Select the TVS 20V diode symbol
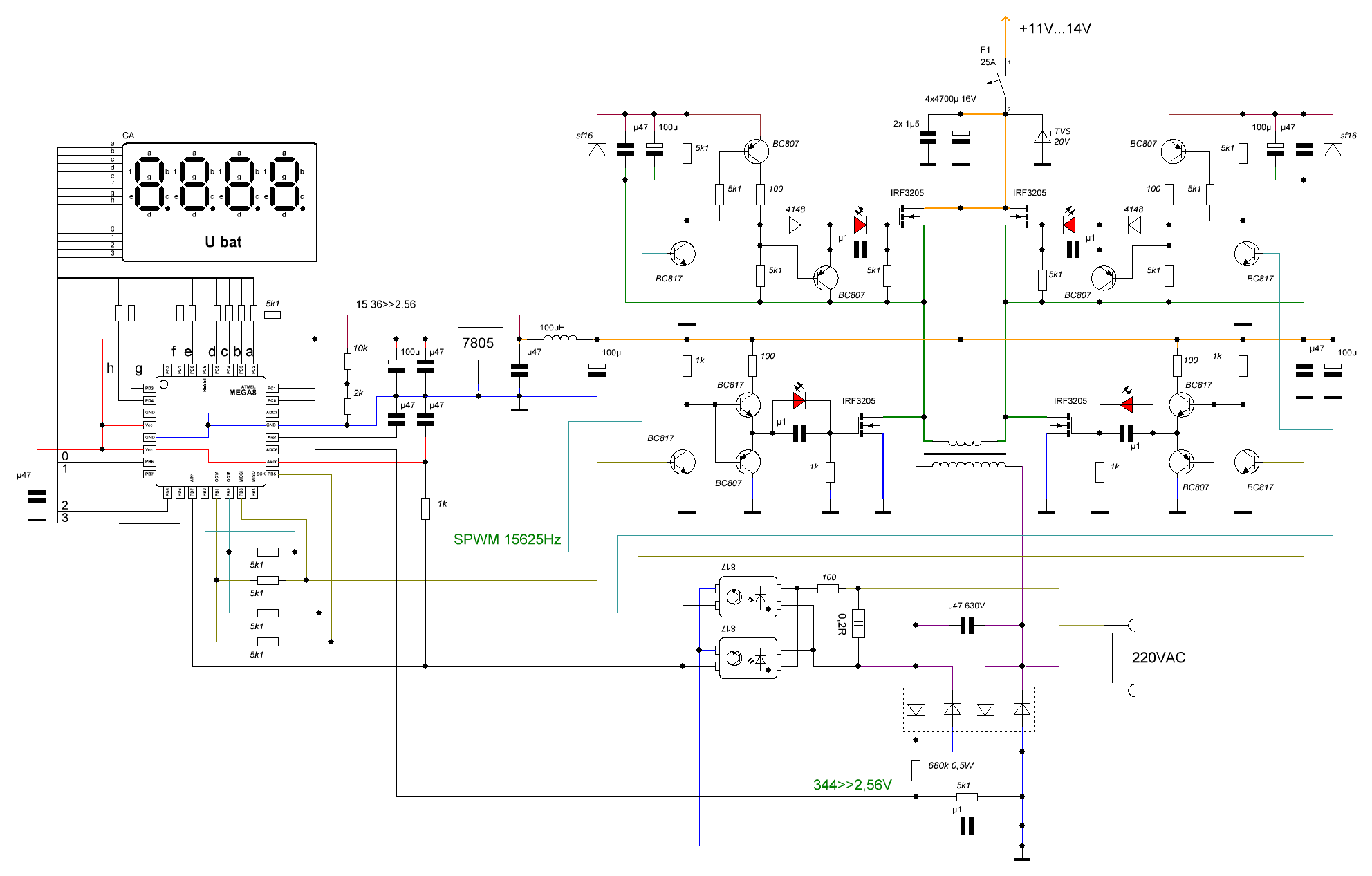The width and height of the screenshot is (1372, 876). (x=1042, y=137)
